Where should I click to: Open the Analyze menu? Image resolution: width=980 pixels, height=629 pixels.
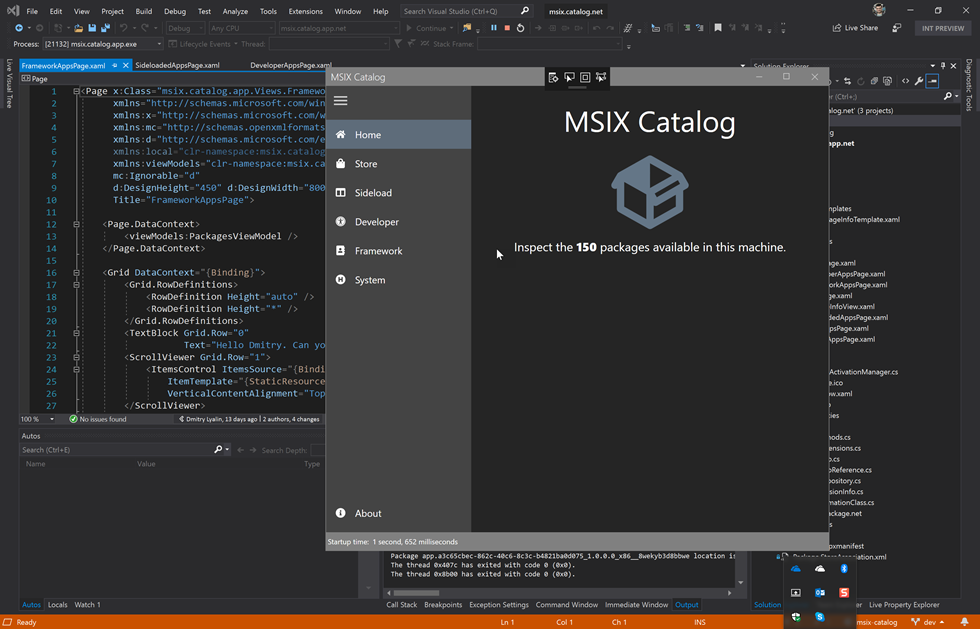[x=235, y=11]
